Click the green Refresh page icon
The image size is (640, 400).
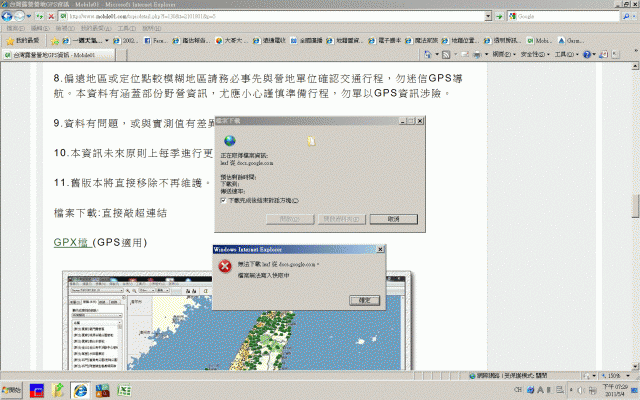click(x=40, y=16)
